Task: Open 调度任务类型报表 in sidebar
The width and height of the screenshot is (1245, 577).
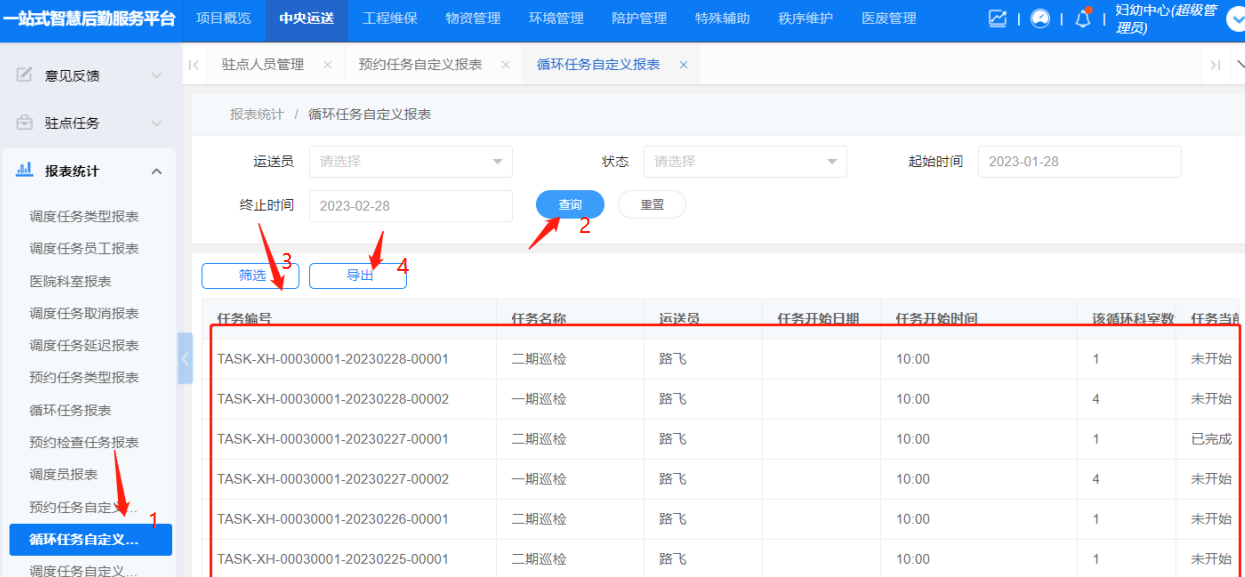Action: [x=84, y=216]
